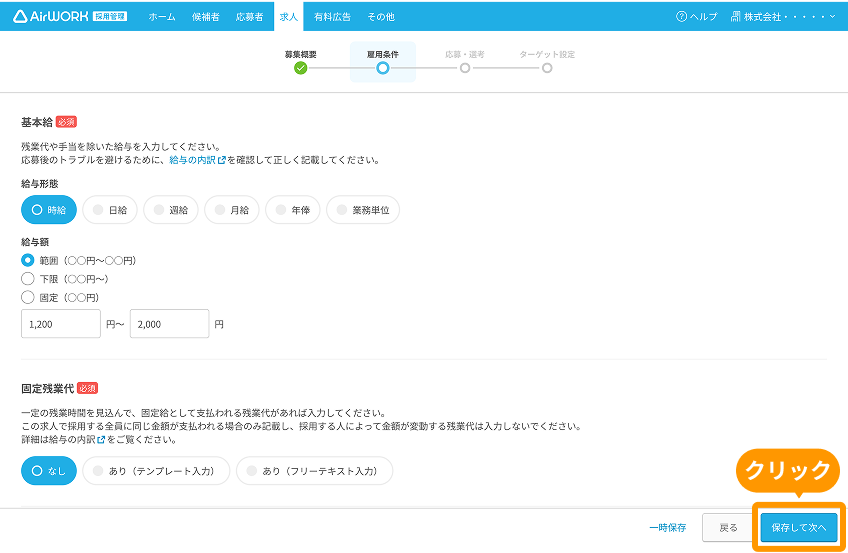Image resolution: width=848 pixels, height=553 pixels.
Task: Select なし for fixed overtime pay
Action: point(49,471)
